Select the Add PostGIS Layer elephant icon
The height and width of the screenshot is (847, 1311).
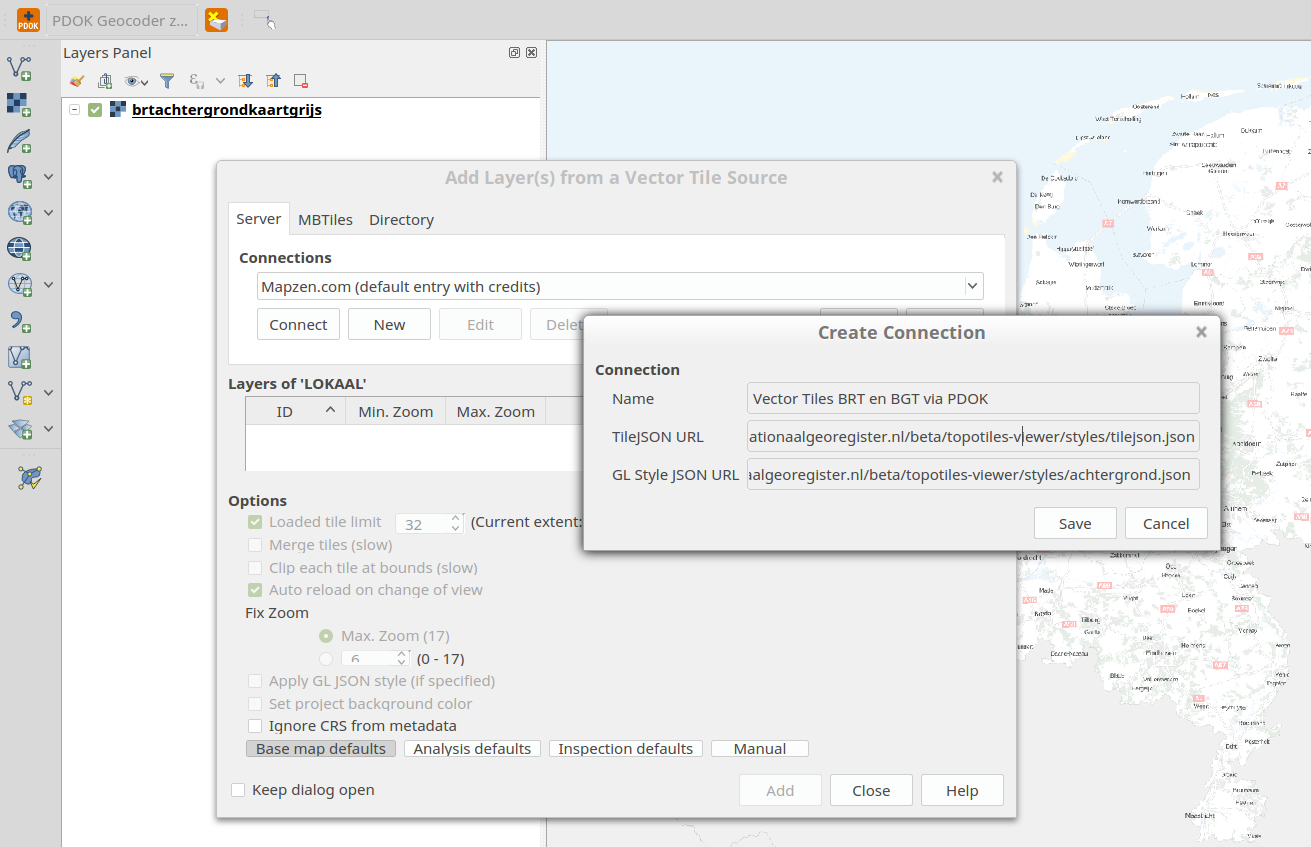pyautogui.click(x=19, y=176)
